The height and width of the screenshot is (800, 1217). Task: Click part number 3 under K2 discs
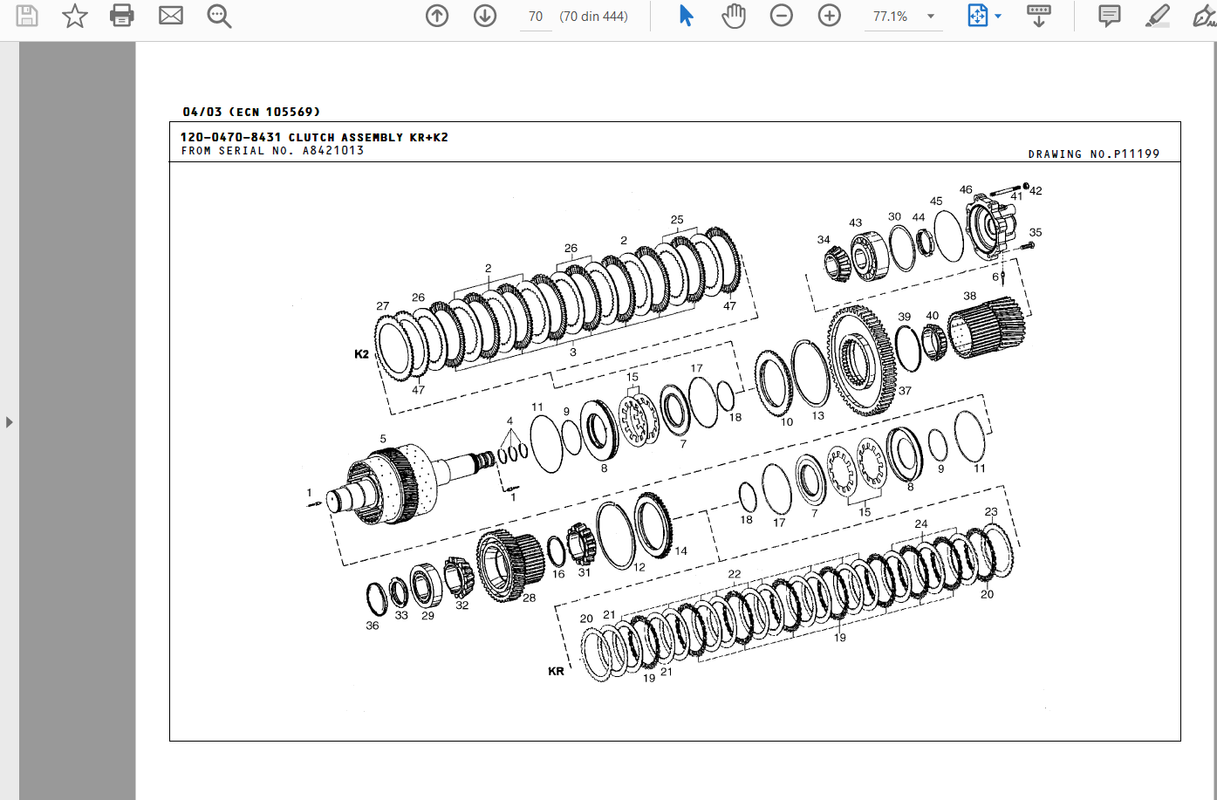pyautogui.click(x=572, y=353)
